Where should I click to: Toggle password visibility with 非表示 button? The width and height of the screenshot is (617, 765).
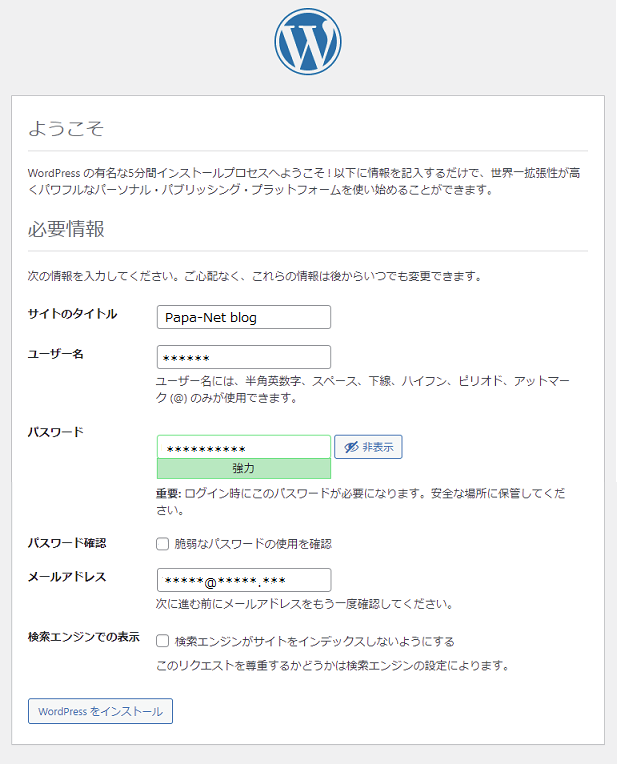pyautogui.click(x=368, y=447)
